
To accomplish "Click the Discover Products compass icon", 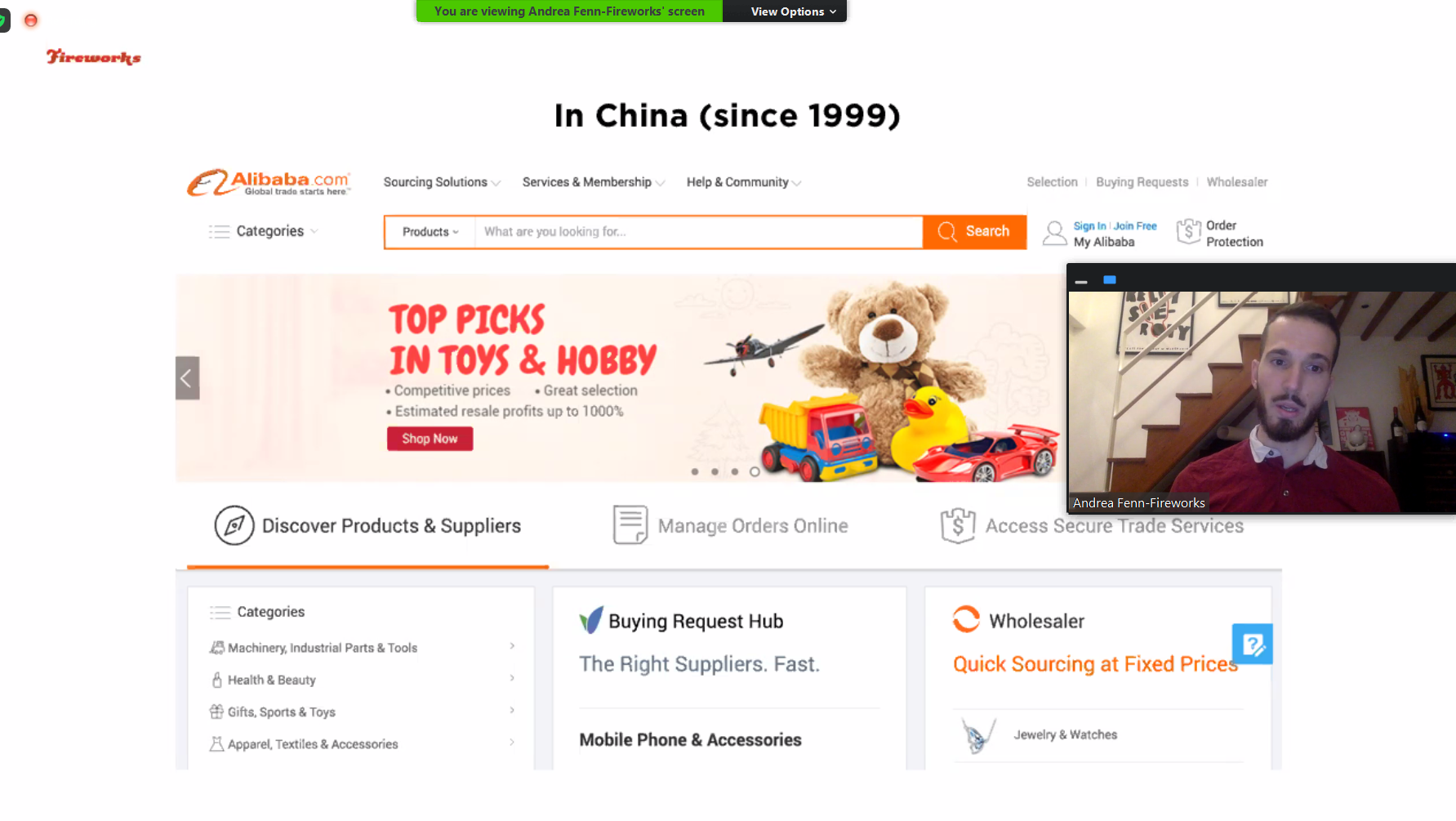I will pyautogui.click(x=234, y=525).
